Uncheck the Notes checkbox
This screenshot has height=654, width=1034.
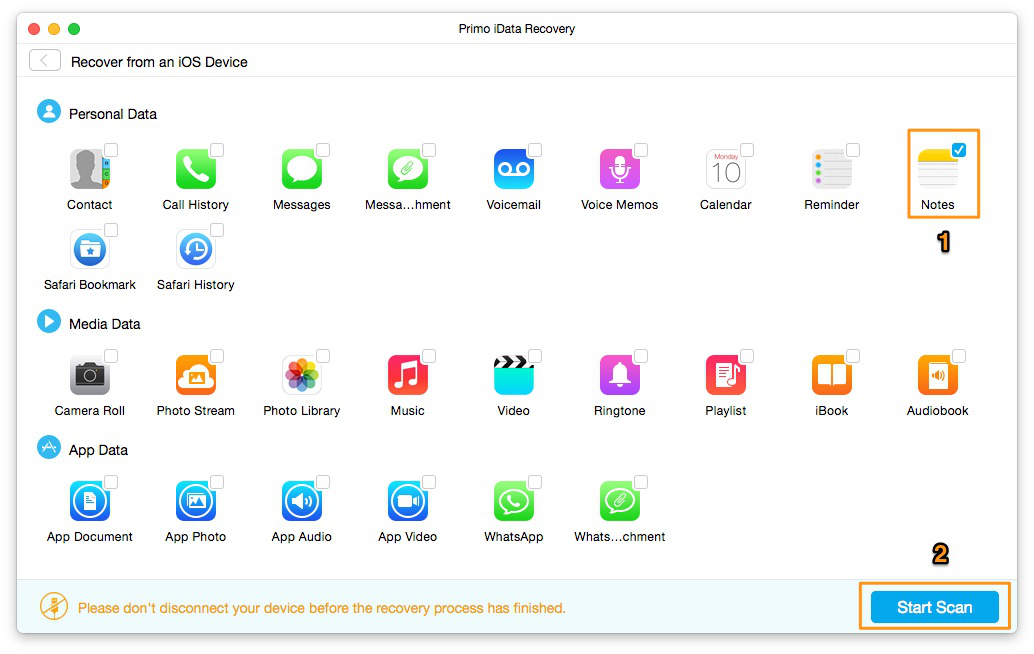click(959, 150)
